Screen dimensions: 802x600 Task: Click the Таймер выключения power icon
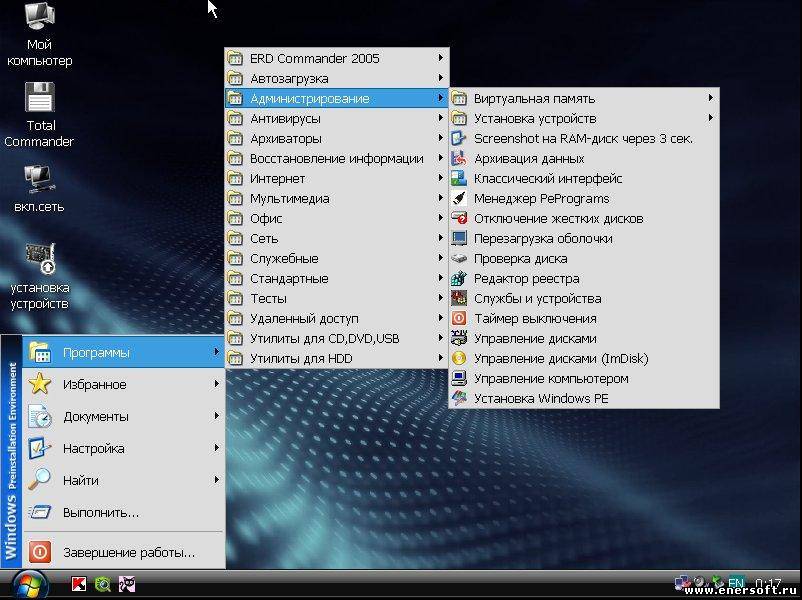pyautogui.click(x=459, y=318)
